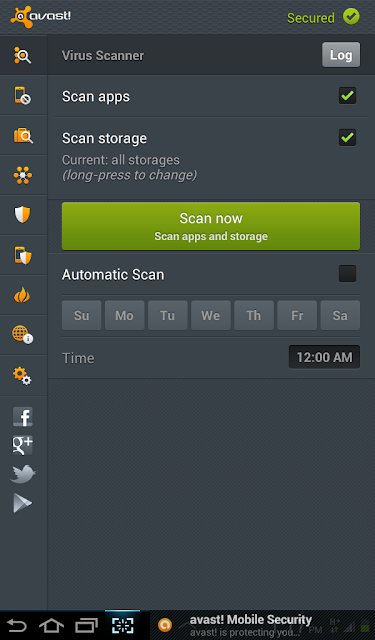Select the Mo day button
Screen dimensions: 375x640
tap(124, 315)
